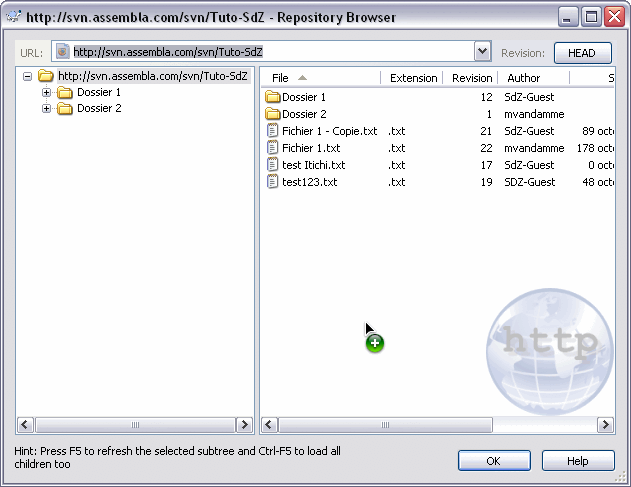Click file icon of test Itichi.txt

[272, 165]
